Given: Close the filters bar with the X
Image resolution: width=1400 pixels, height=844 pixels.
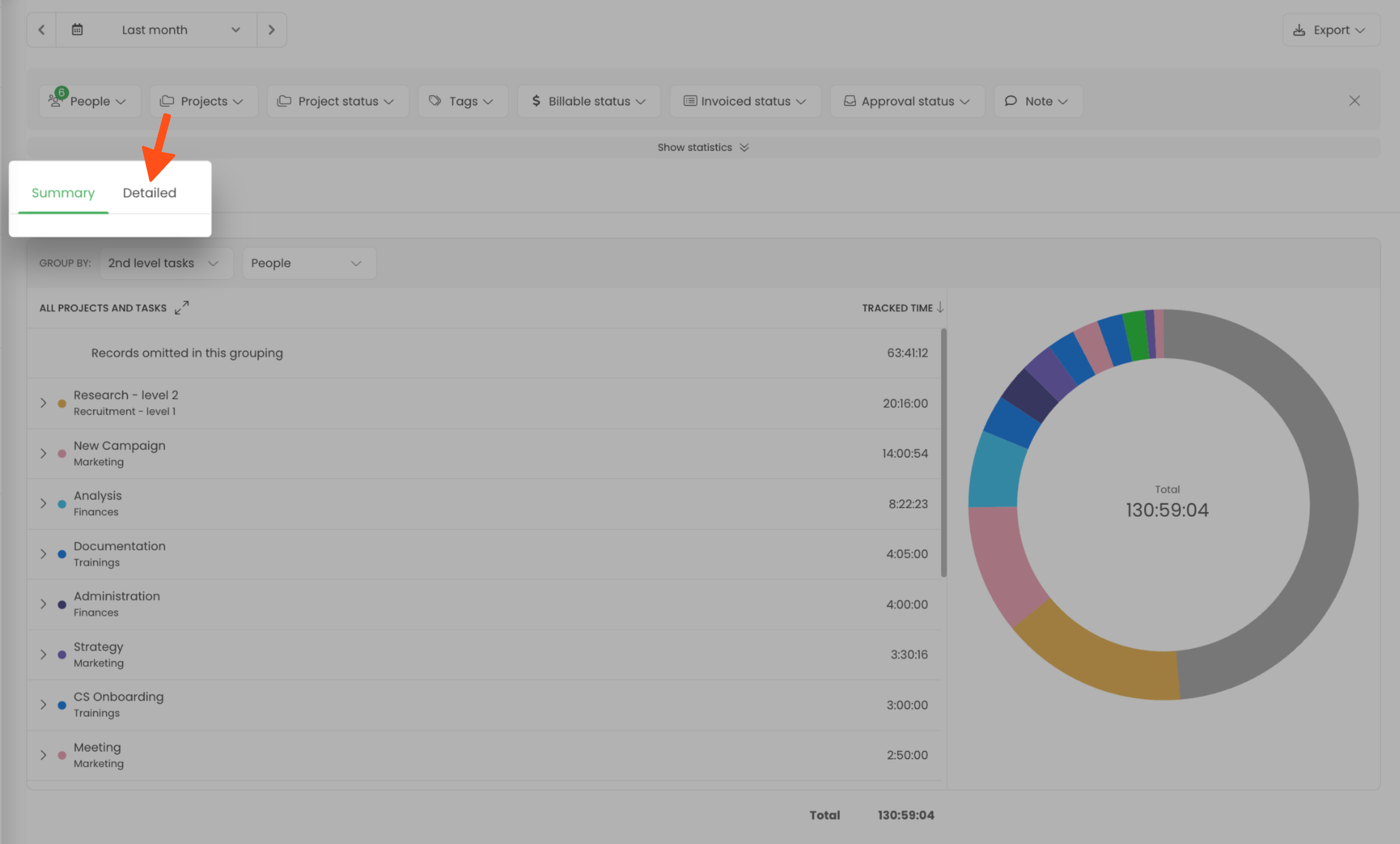Looking at the screenshot, I should point(1354,101).
